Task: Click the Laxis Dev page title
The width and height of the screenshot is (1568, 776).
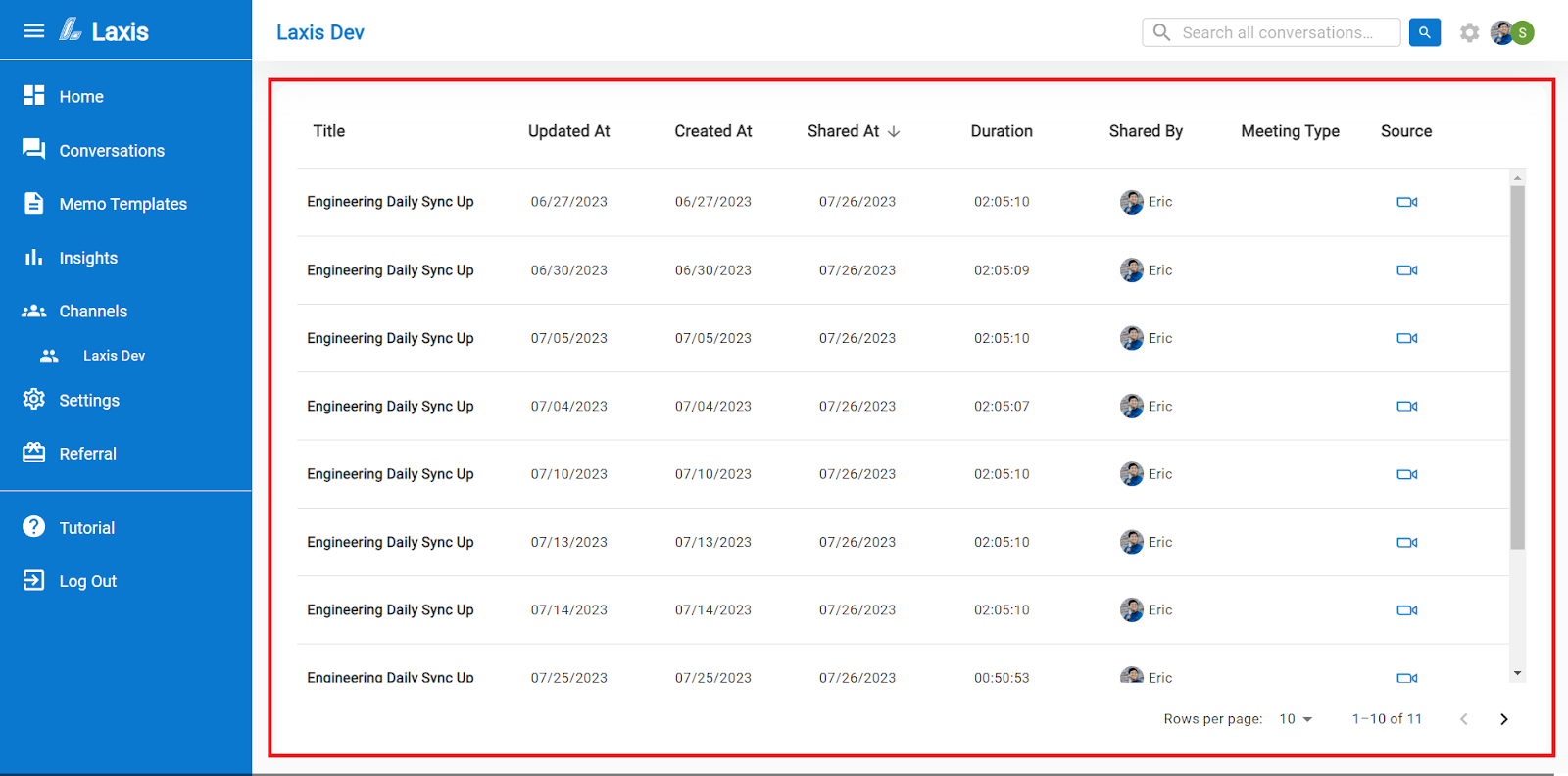Action: 319,32
